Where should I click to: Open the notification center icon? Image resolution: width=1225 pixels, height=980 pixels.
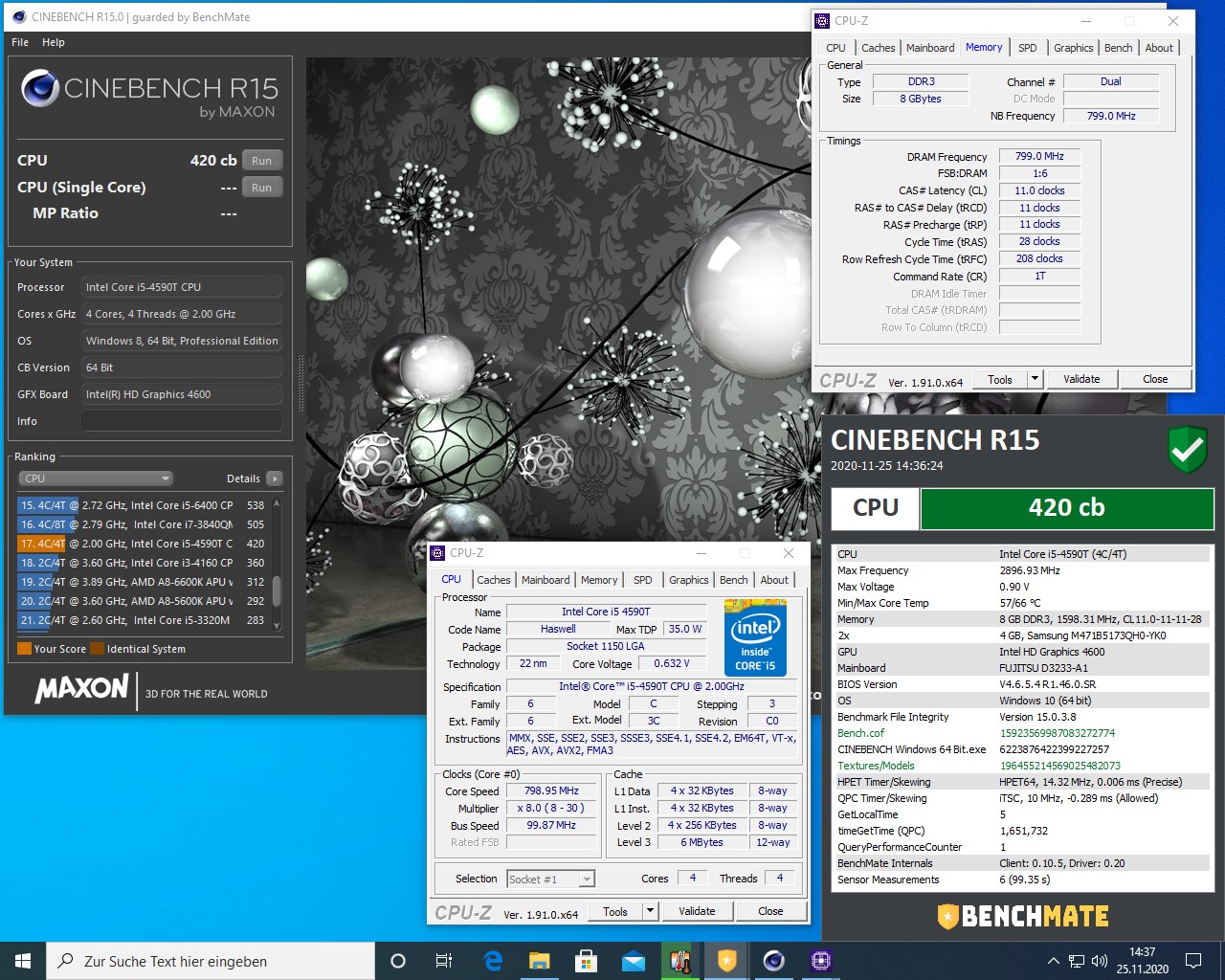pos(1193,961)
